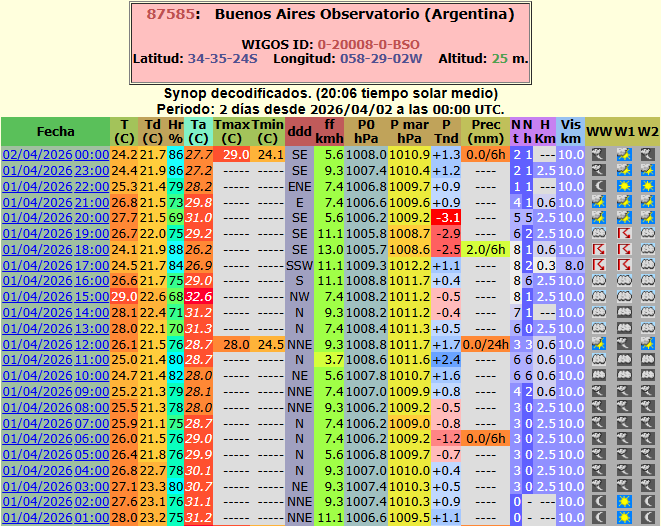Click the cloud height value 0.3
This screenshot has height=526, width=661.
pyautogui.click(x=545, y=266)
